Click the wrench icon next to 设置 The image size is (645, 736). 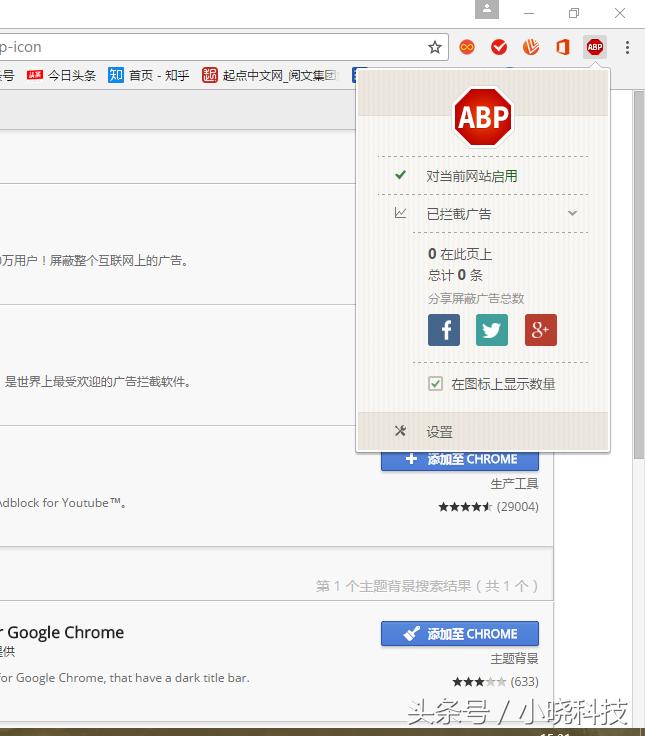point(400,431)
